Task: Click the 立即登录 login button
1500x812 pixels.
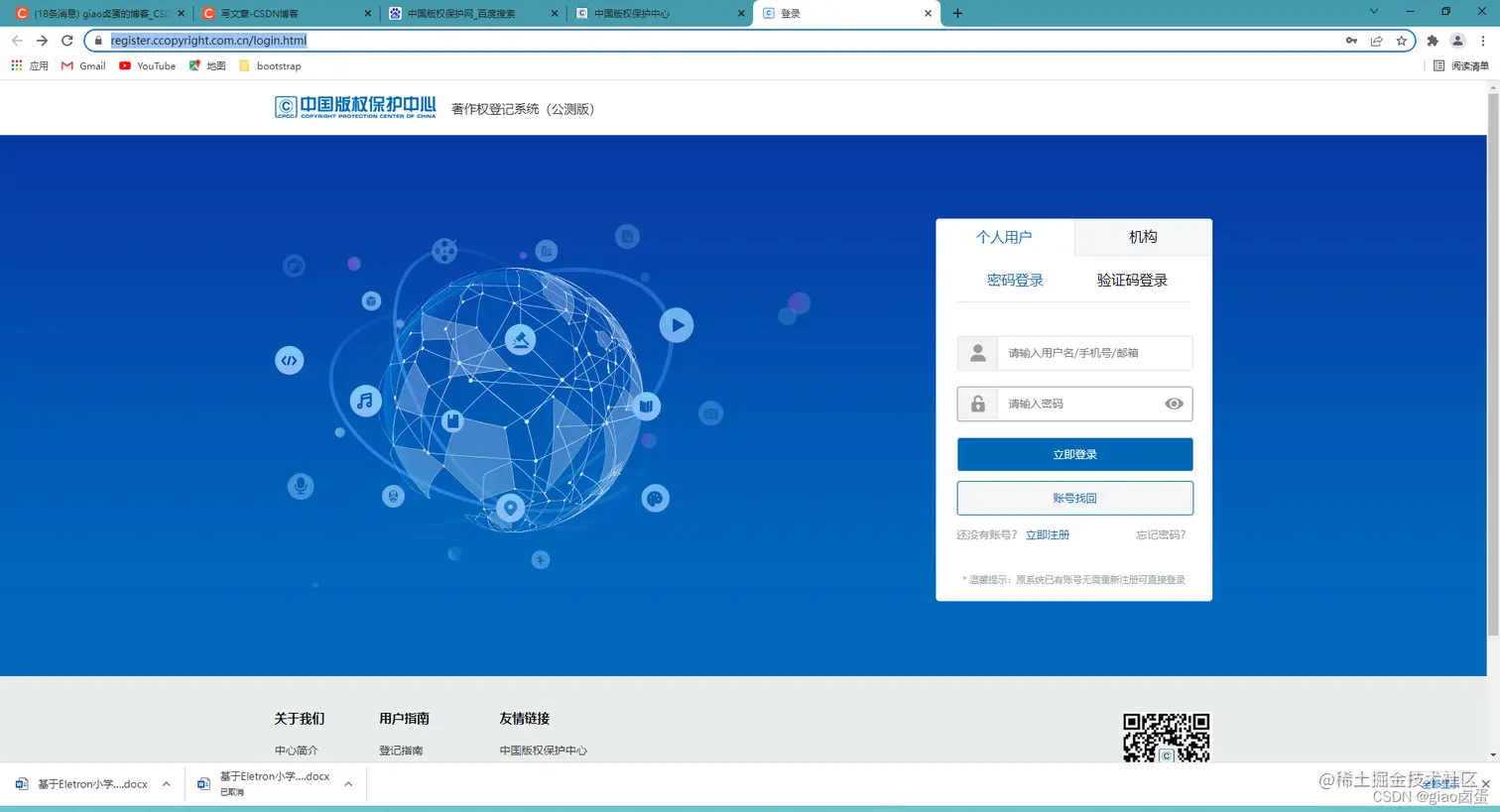Action: 1074,453
